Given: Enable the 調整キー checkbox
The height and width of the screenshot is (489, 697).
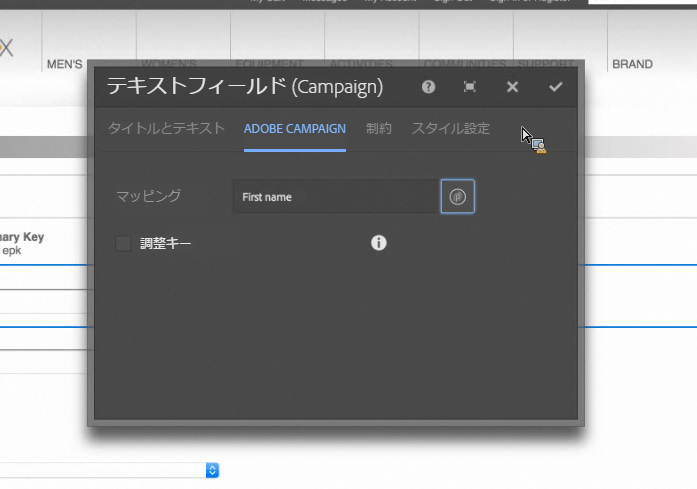Looking at the screenshot, I should pyautogui.click(x=123, y=243).
